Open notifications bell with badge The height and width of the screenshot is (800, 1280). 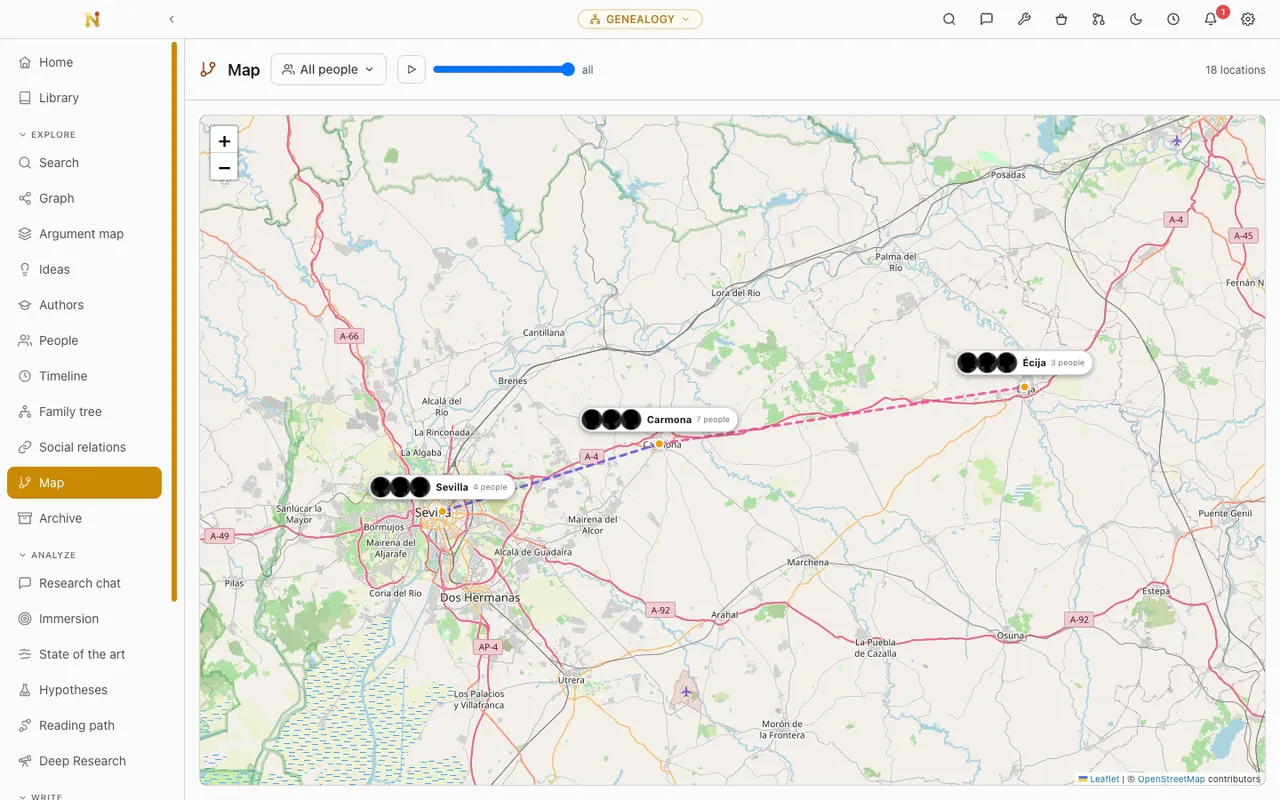(1211, 19)
